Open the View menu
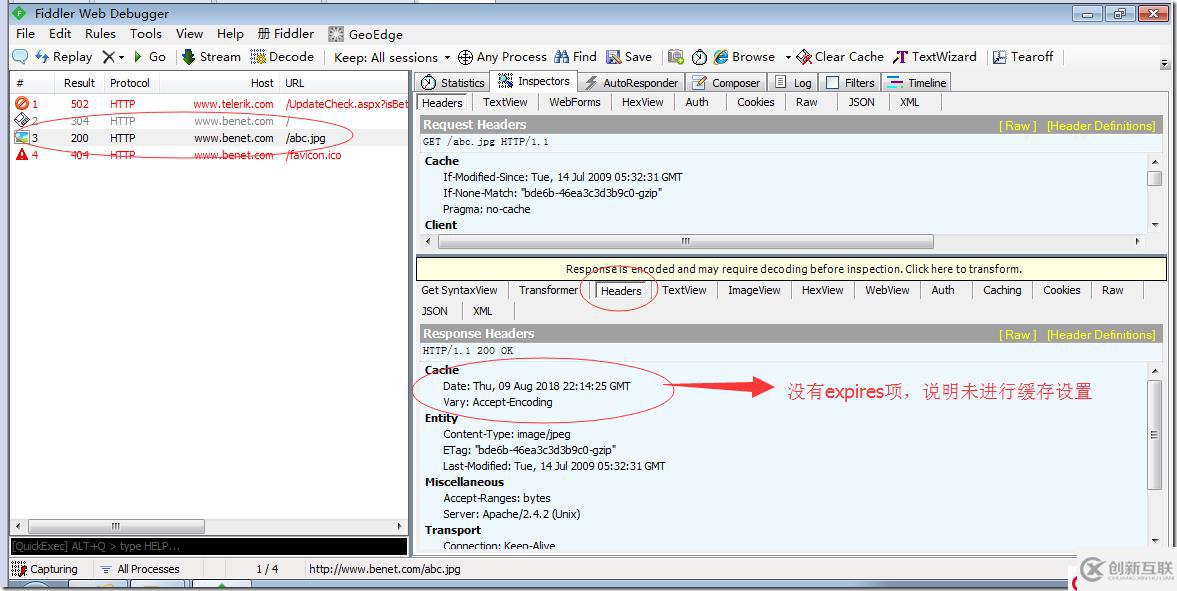 190,34
